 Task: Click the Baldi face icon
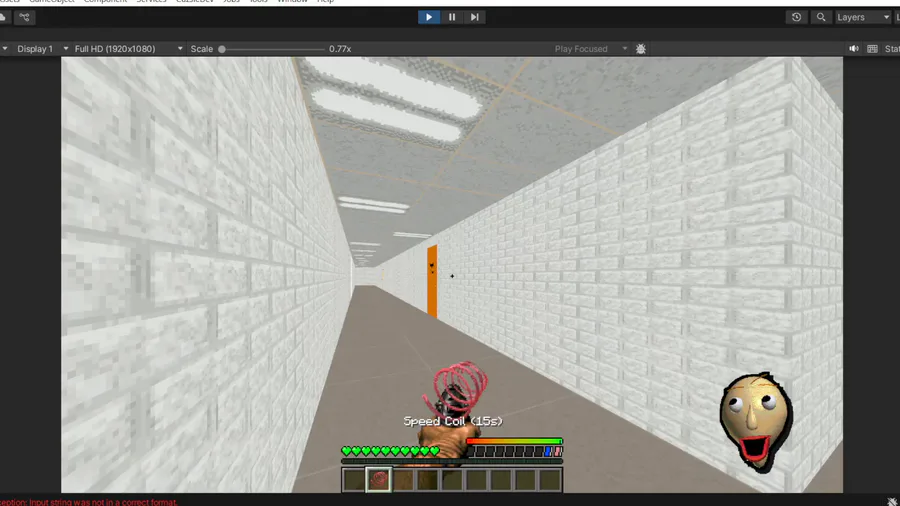pos(757,421)
